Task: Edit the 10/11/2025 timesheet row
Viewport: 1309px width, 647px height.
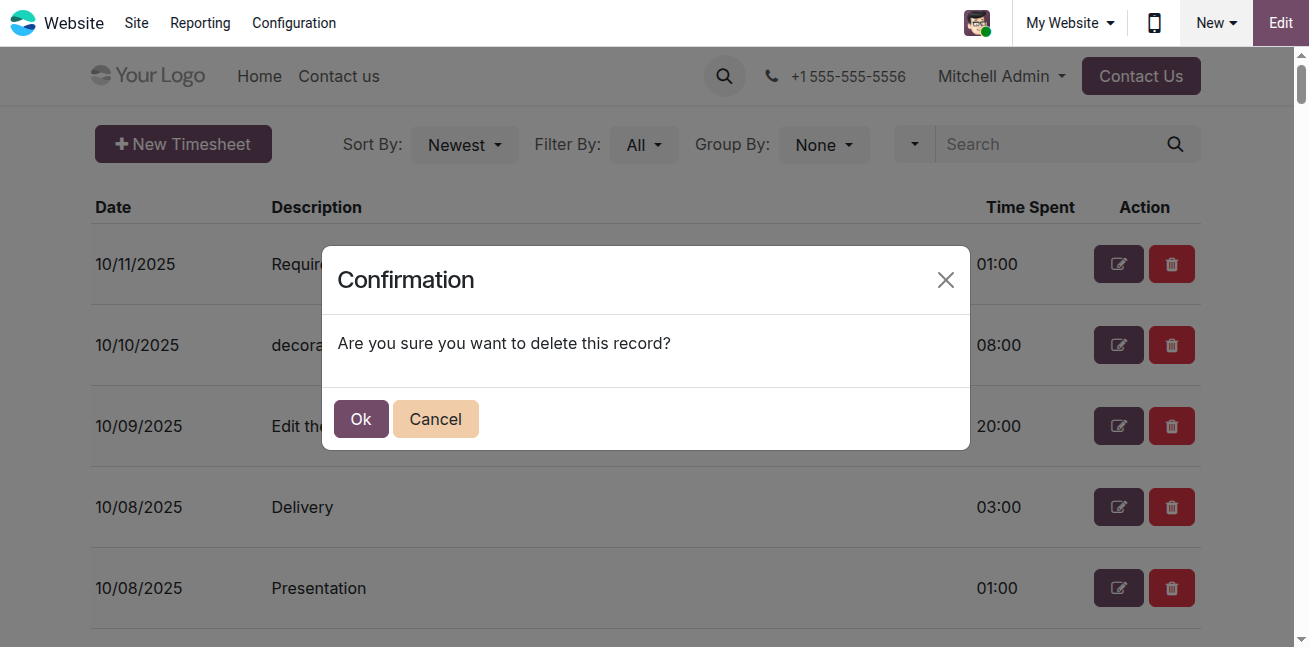Action: pos(1119,264)
